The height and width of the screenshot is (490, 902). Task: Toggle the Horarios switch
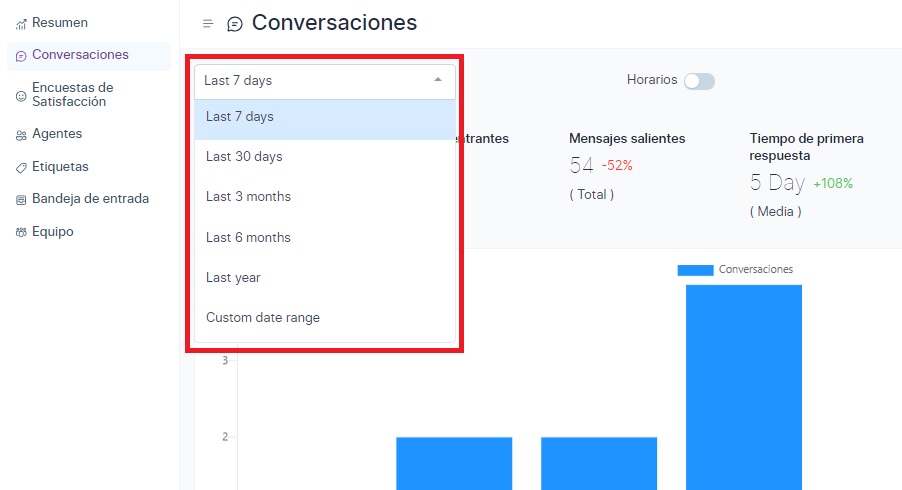699,81
